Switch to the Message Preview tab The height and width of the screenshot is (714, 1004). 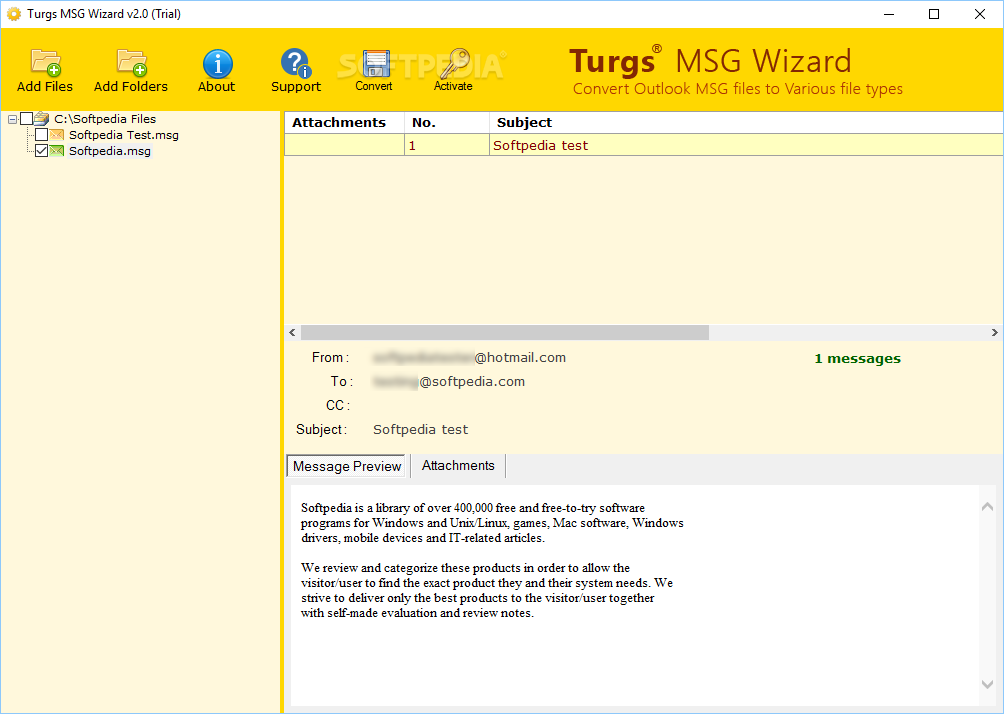[346, 466]
